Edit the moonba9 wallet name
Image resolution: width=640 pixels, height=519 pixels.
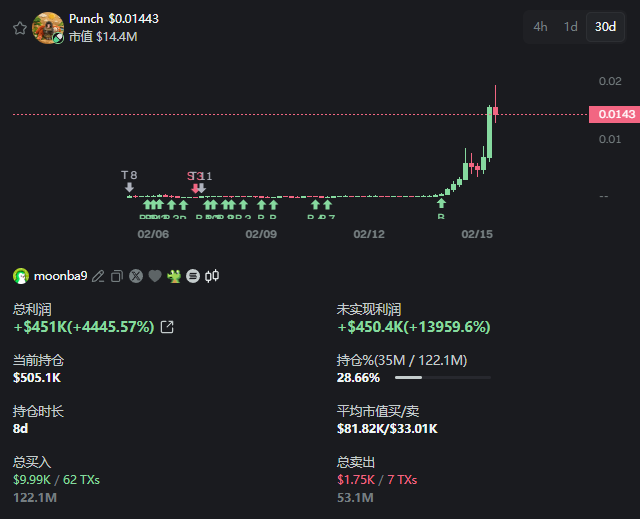pyautogui.click(x=98, y=276)
